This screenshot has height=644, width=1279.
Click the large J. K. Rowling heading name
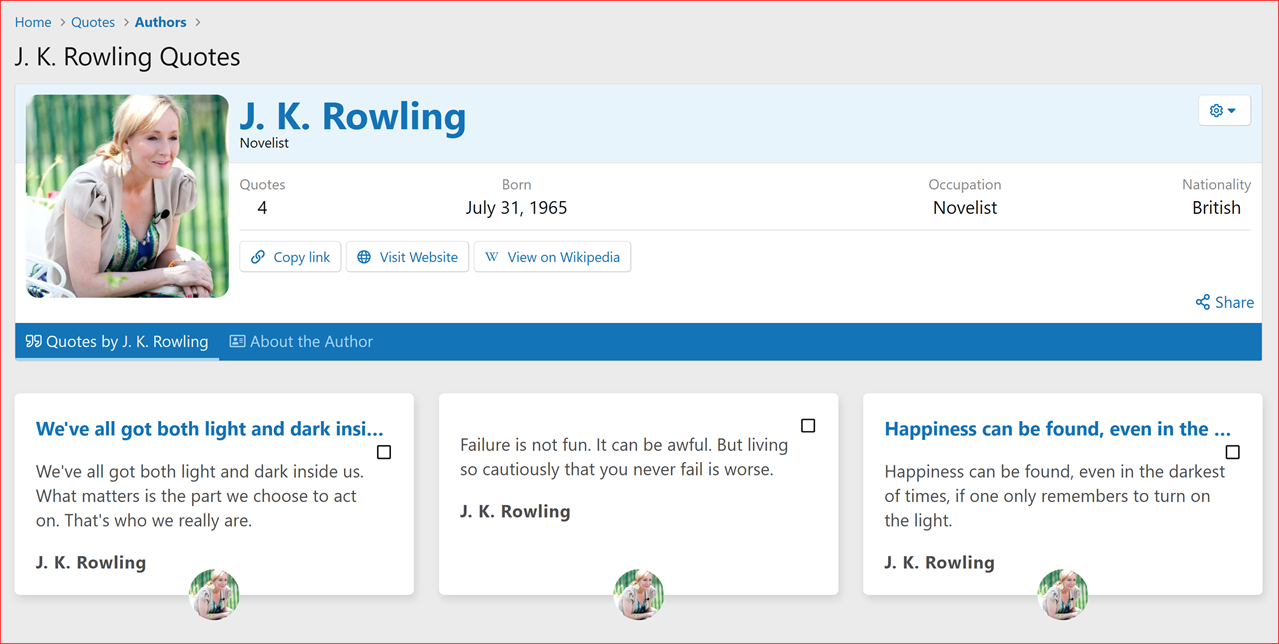[x=353, y=116]
